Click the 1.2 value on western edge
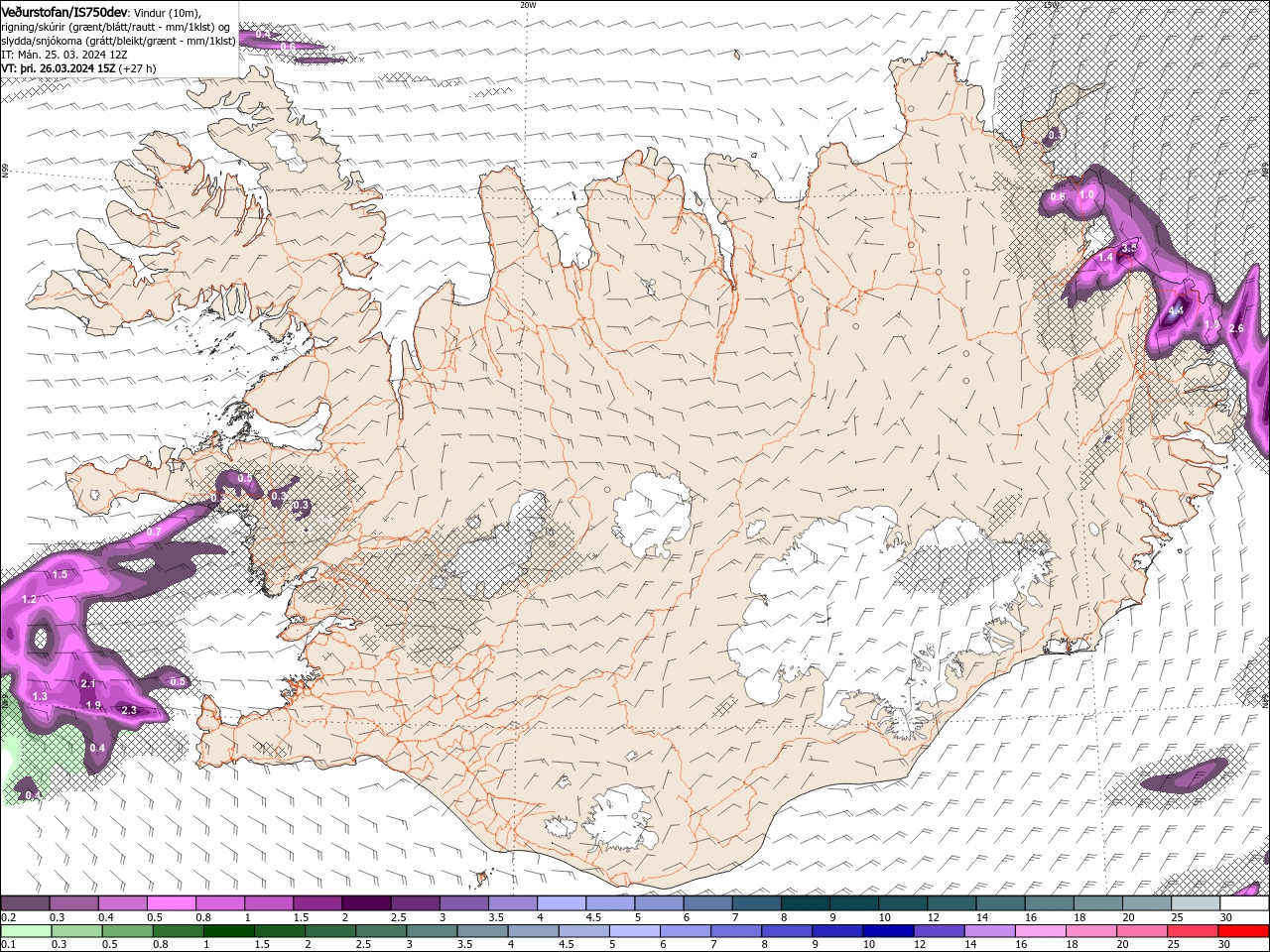This screenshot has width=1270, height=952. (x=29, y=600)
